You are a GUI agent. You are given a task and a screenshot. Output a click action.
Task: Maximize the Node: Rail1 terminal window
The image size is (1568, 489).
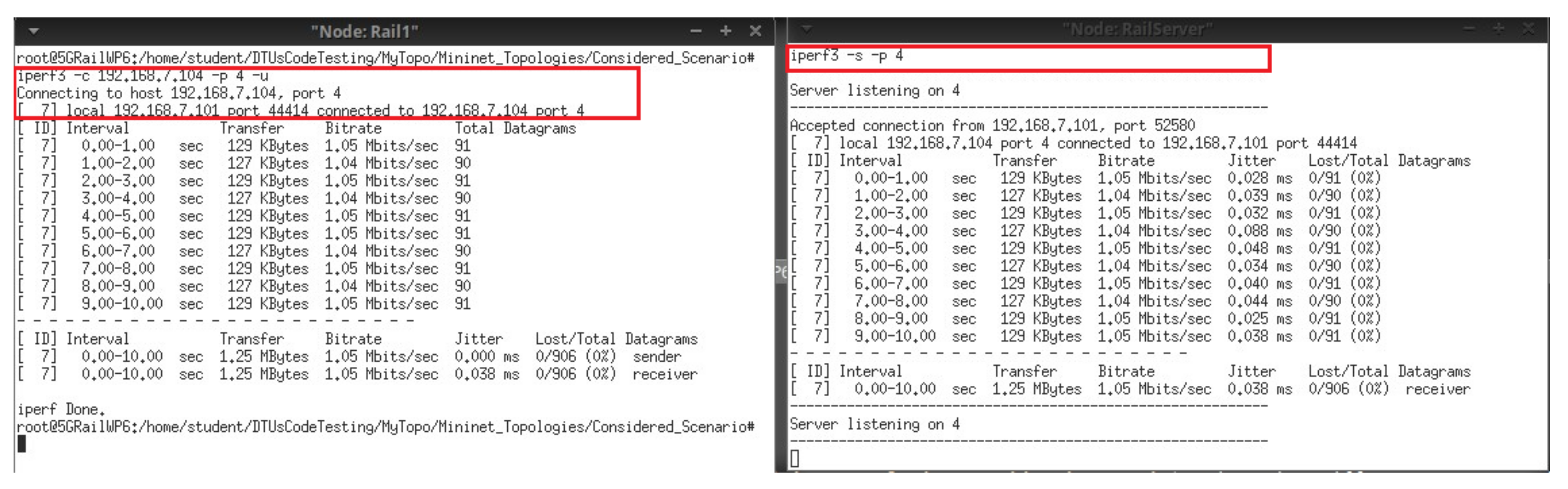click(725, 30)
